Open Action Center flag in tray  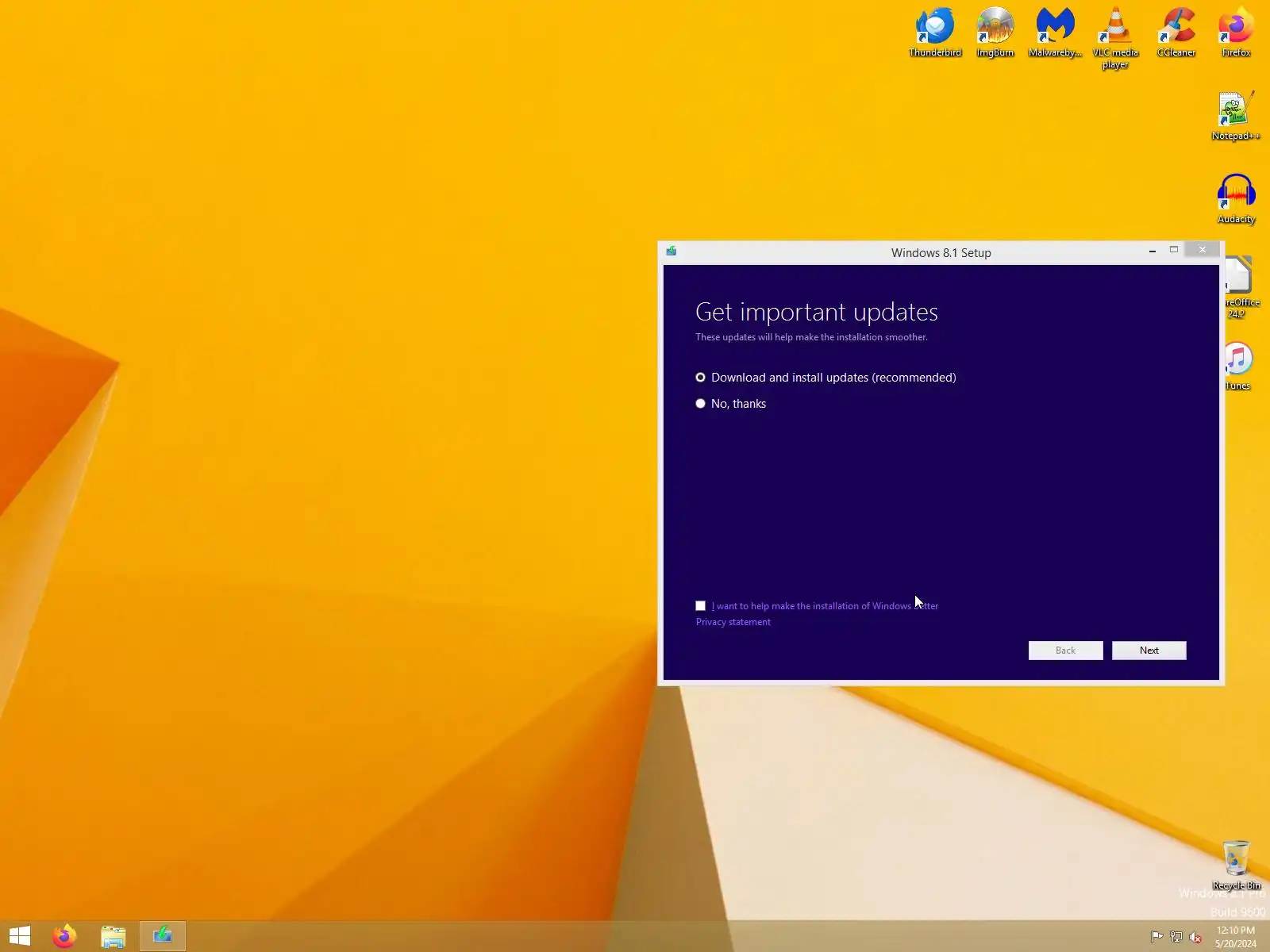click(x=1157, y=937)
